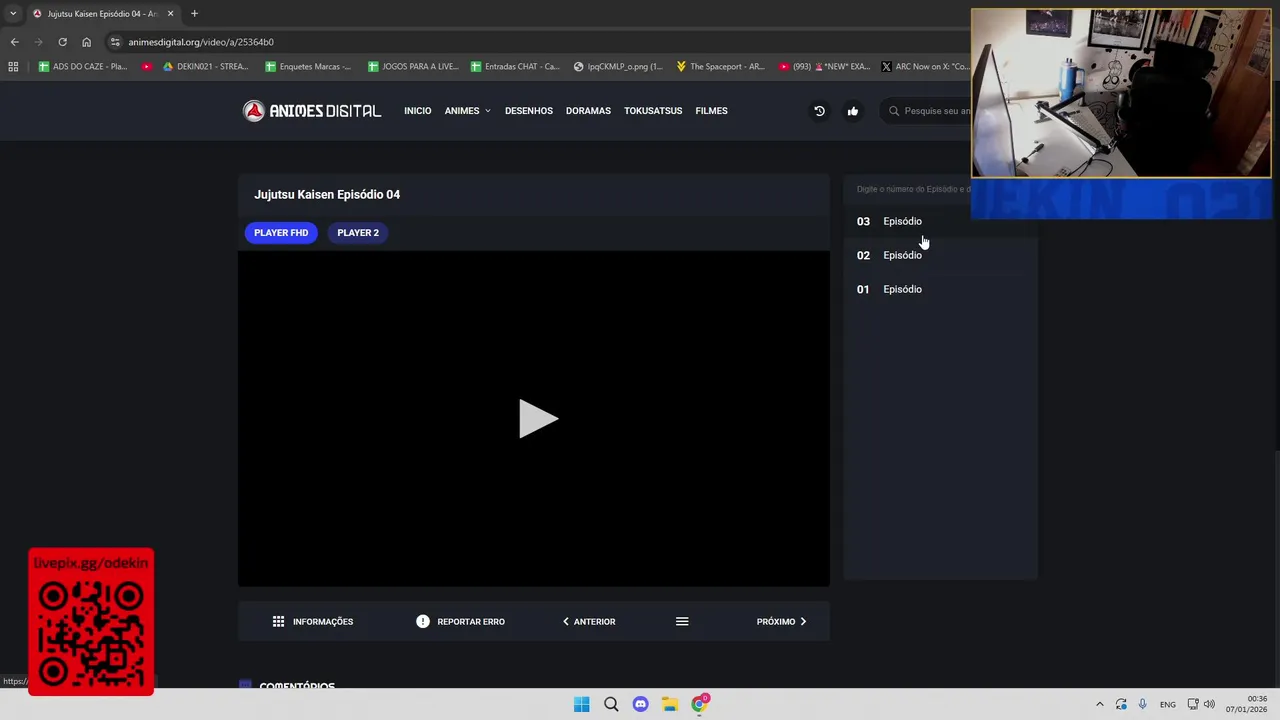Open 01 Episódio in the list
Image resolution: width=1280 pixels, height=720 pixels.
pyautogui.click(x=940, y=289)
